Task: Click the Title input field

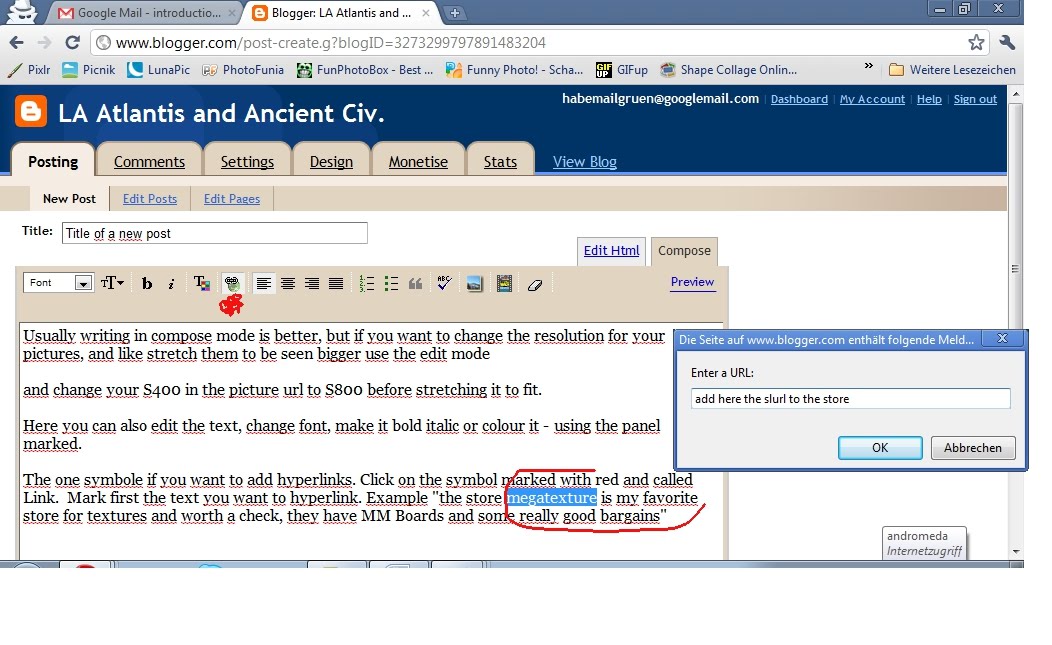Action: tap(215, 233)
